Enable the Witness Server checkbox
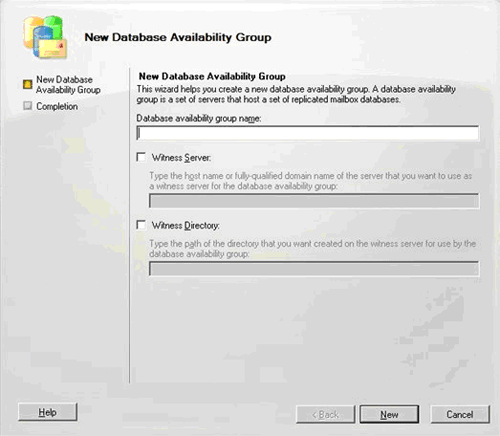This screenshot has width=500, height=436. (141, 157)
